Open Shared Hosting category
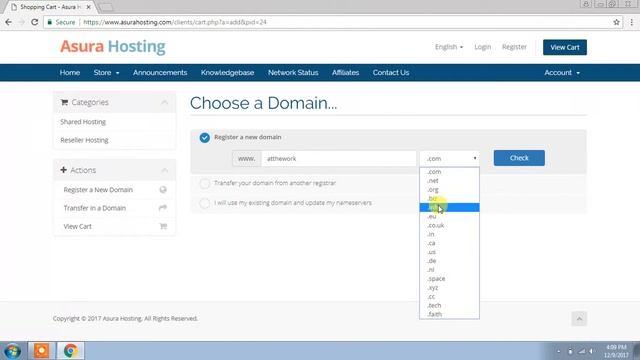Screen dimensions: 640x360 [x=83, y=122]
